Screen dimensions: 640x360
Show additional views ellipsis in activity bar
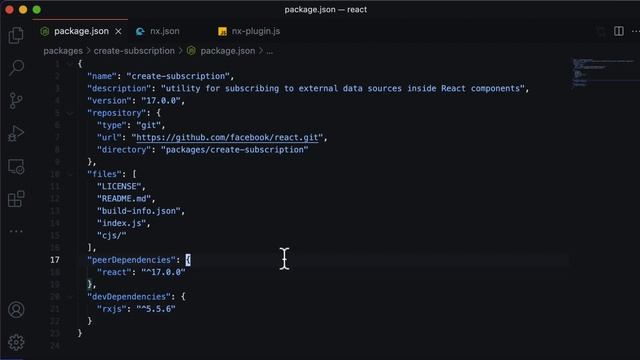pyautogui.click(x=16, y=231)
